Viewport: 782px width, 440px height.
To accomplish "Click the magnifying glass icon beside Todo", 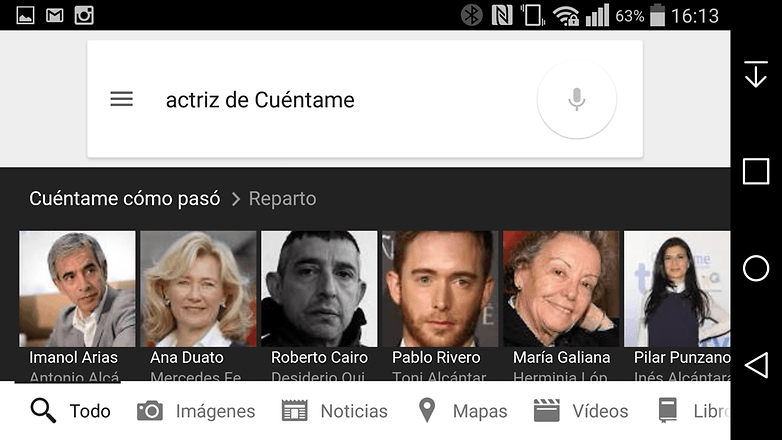I will point(43,411).
